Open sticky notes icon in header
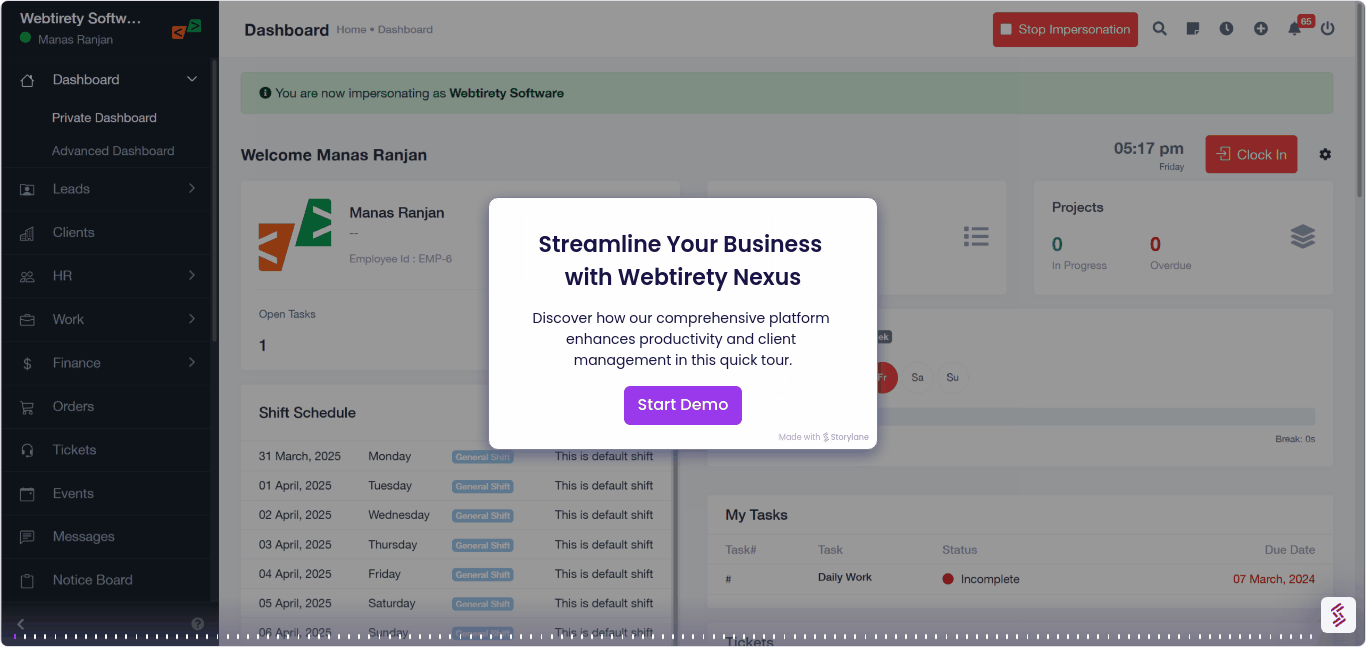This screenshot has width=1366, height=647. point(1193,29)
